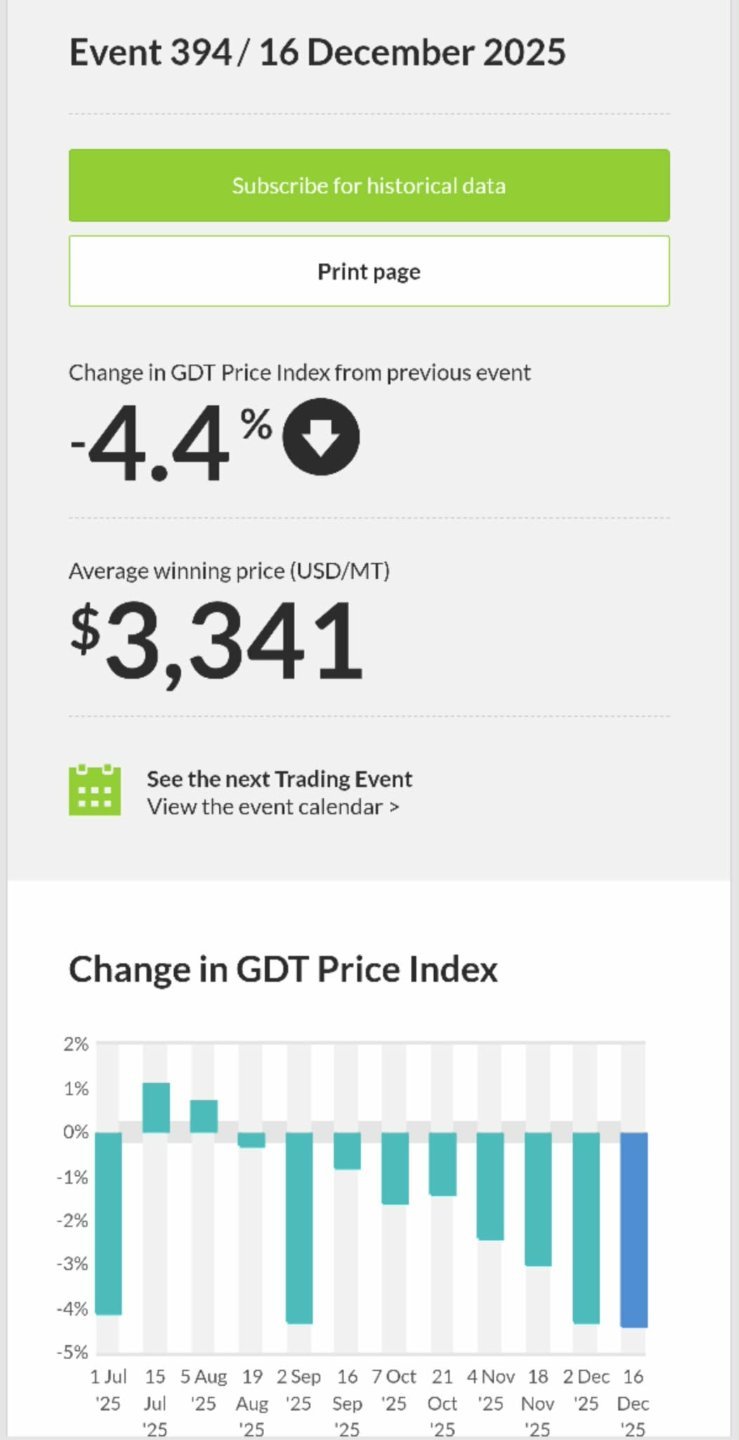Click the 21 Oct '25 chart bar
Screen dimensions: 739x1440
click(x=443, y=1164)
